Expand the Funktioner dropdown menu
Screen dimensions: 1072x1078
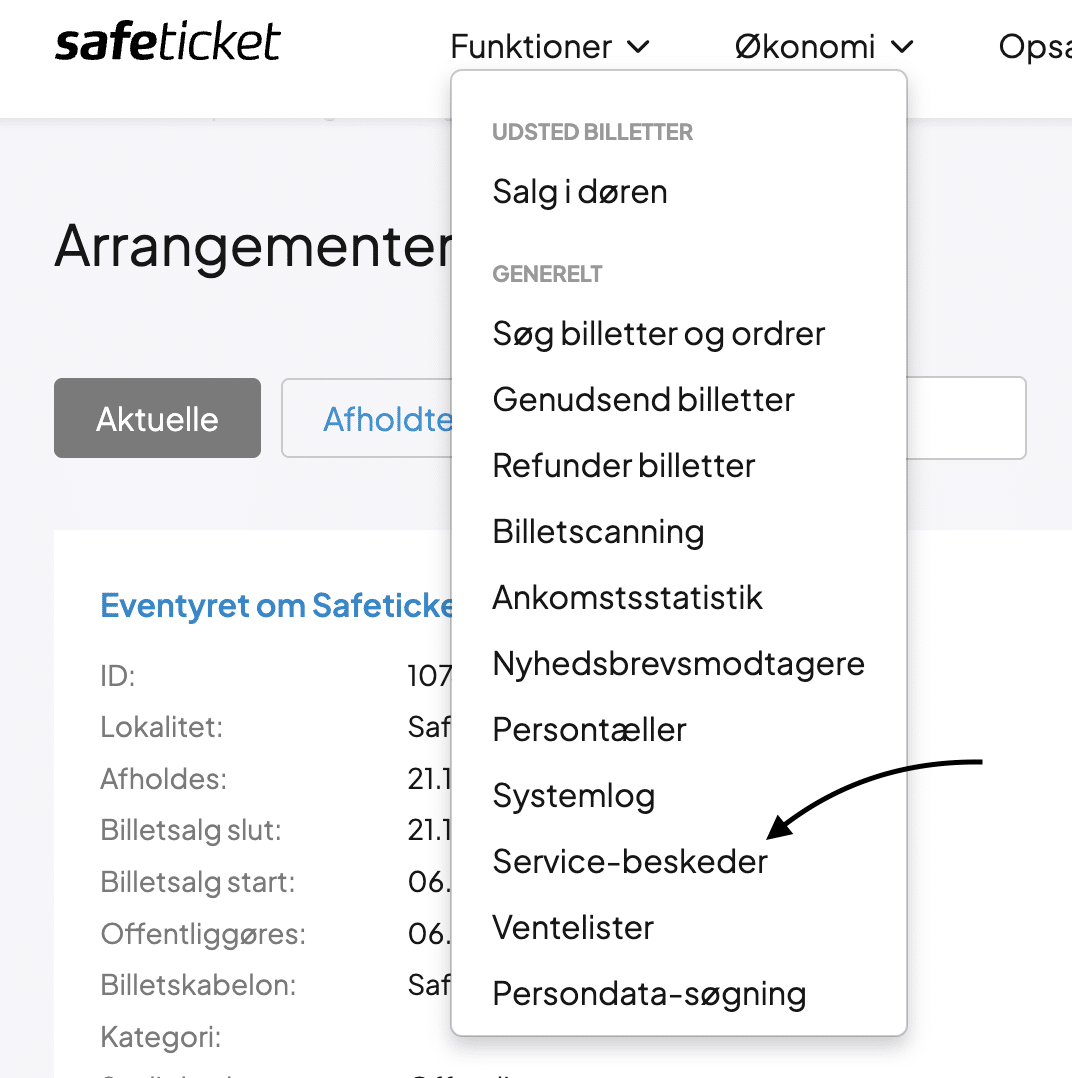[550, 46]
